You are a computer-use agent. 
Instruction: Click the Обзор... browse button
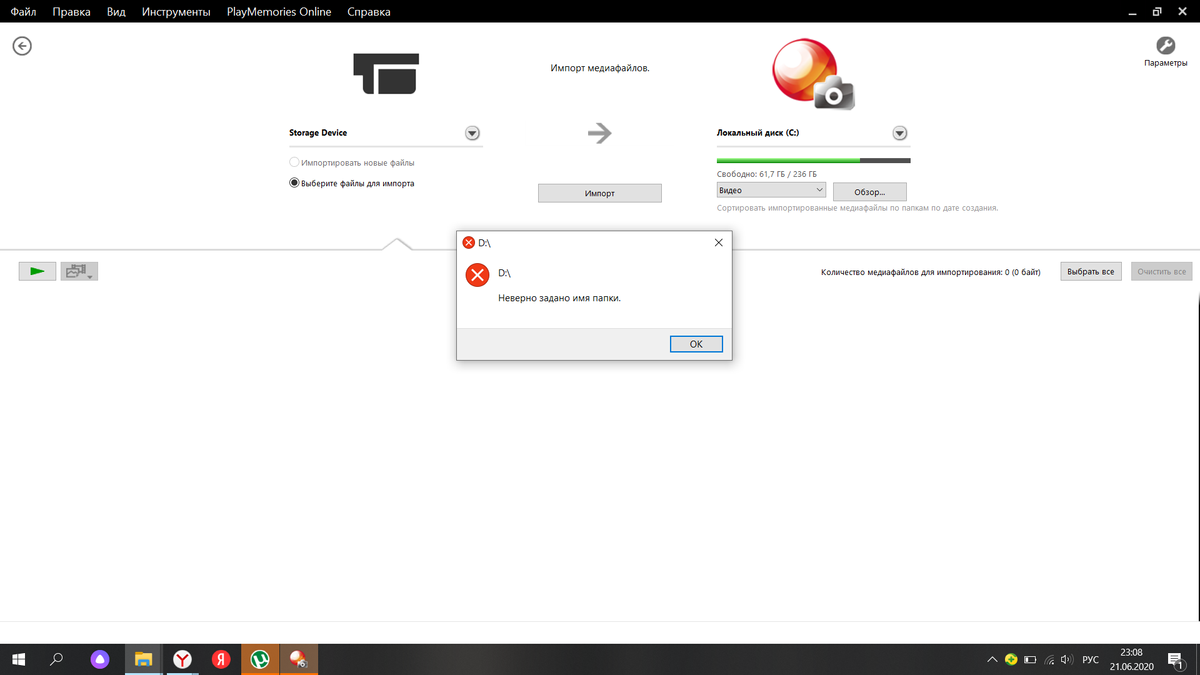pyautogui.click(x=869, y=191)
